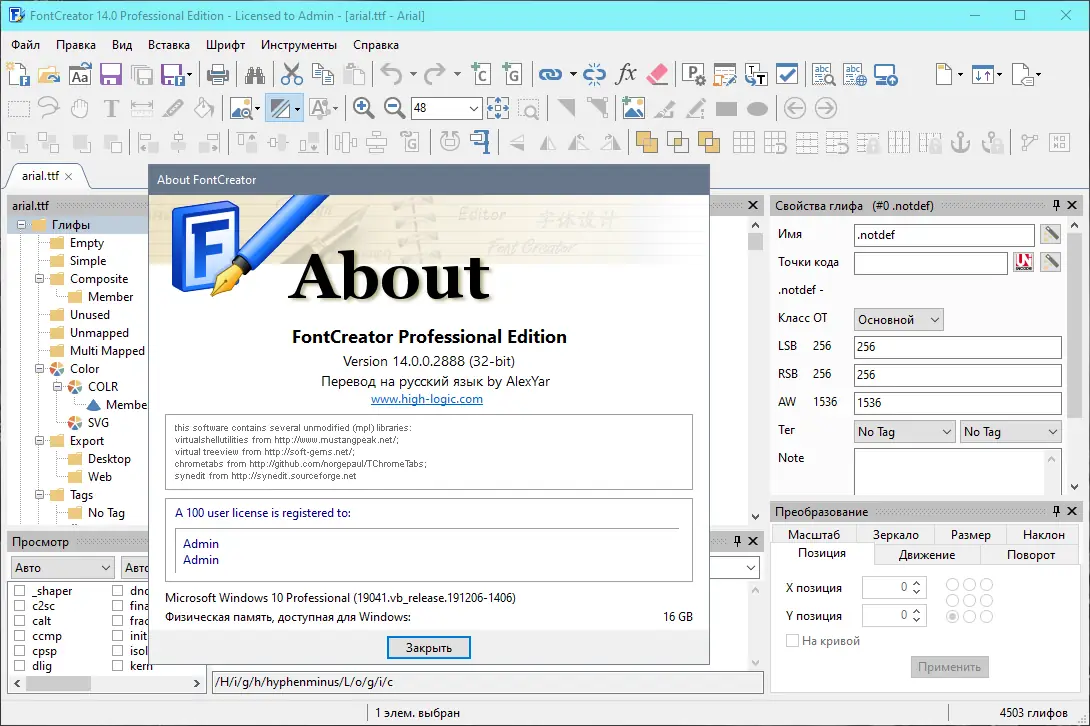Image resolution: width=1090 pixels, height=726 pixels.
Task: Decrease the Y позиция spinner value
Action: point(917,620)
